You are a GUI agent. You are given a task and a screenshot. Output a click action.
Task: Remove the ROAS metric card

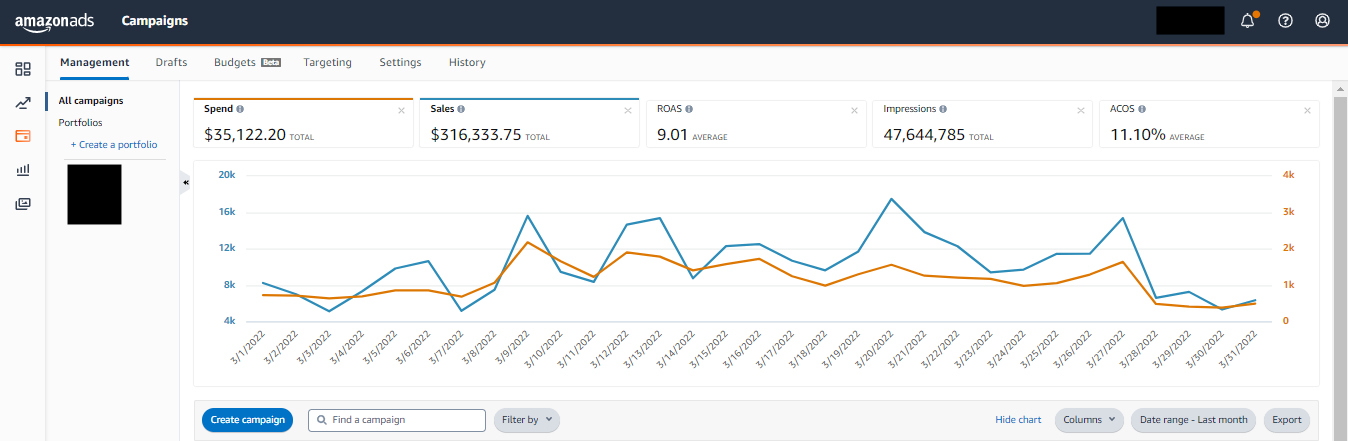[854, 111]
